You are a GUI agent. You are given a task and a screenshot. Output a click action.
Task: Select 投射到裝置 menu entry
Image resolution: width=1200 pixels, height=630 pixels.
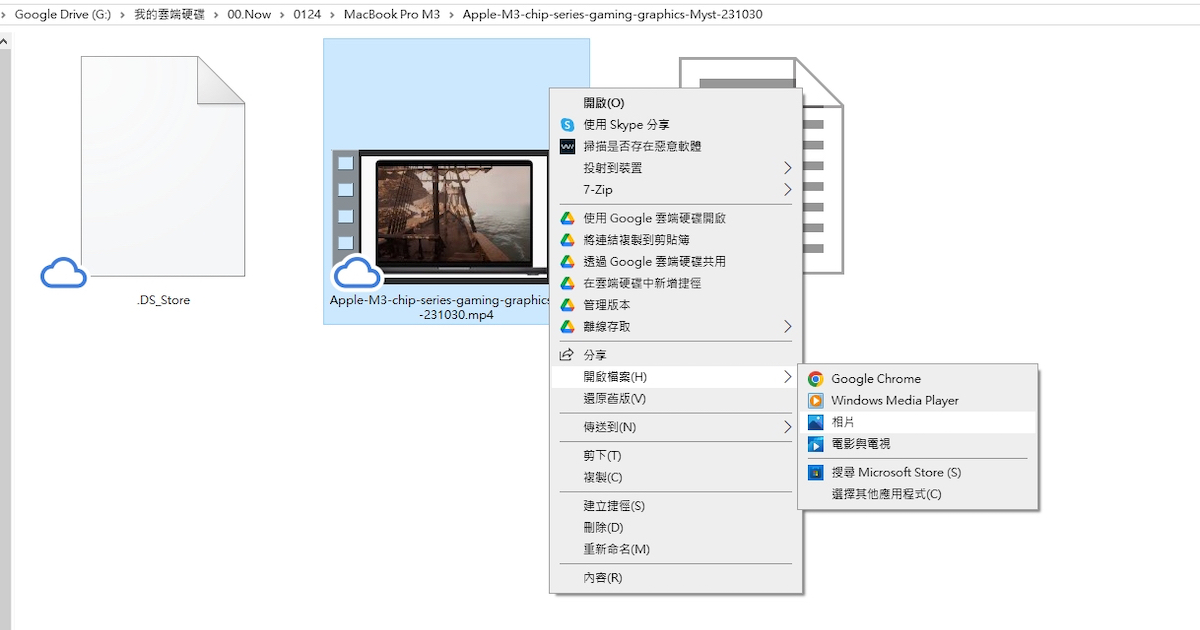point(676,168)
